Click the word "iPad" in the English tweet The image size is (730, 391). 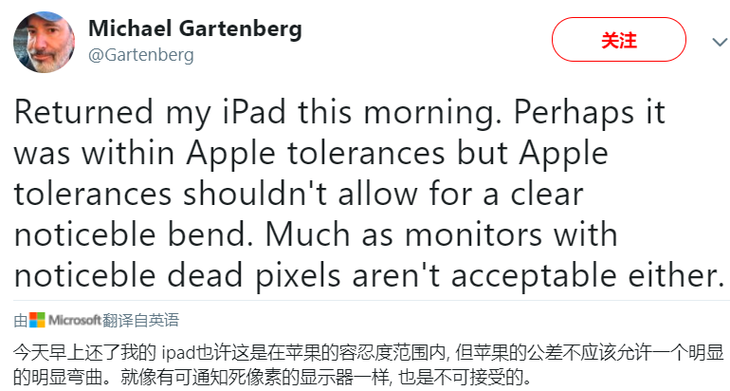coord(254,112)
